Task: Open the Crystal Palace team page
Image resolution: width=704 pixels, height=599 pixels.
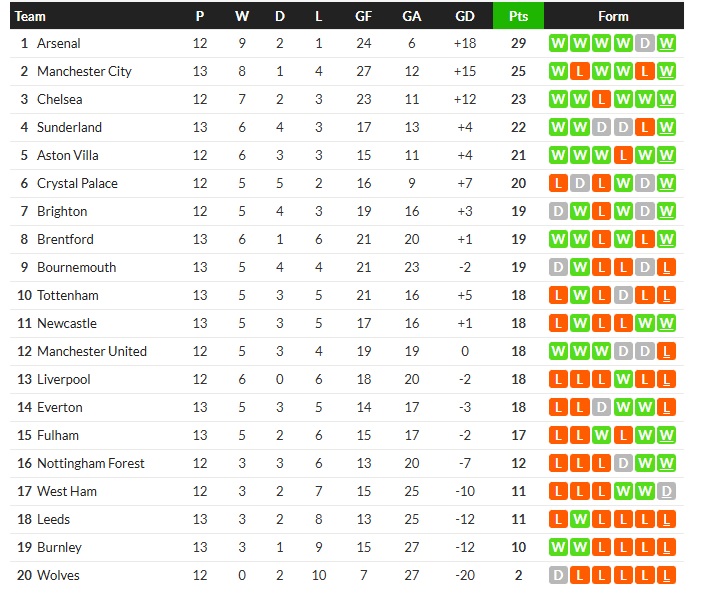Action: tap(77, 183)
